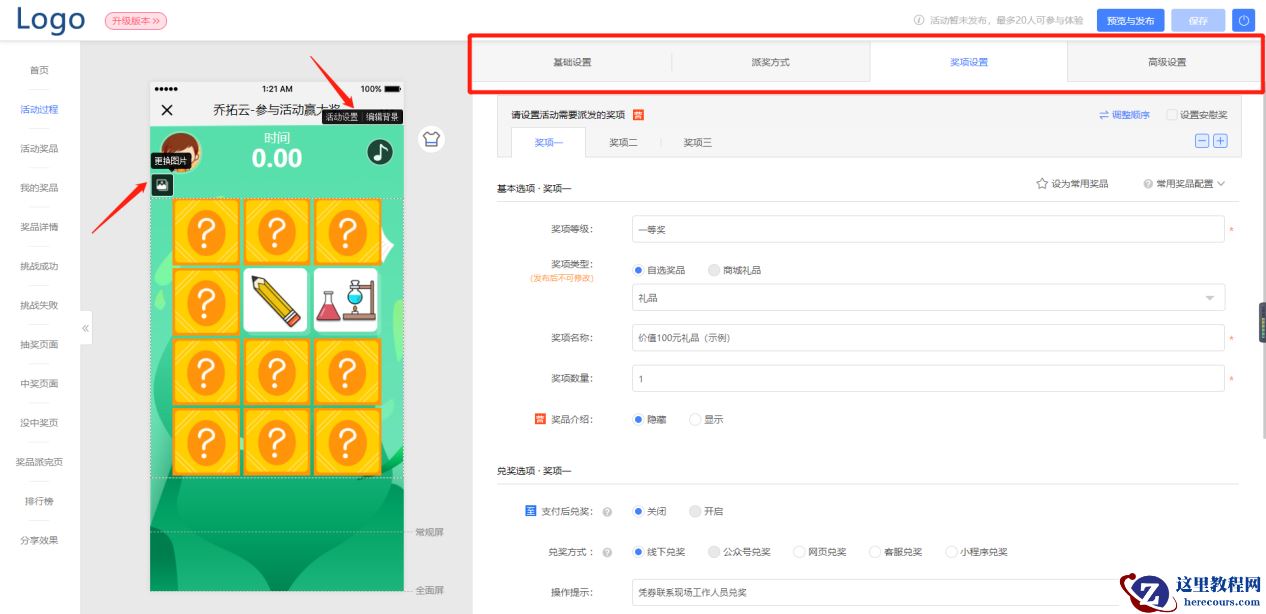Image resolution: width=1266 pixels, height=614 pixels.
Task: Collapse the left sidebar with the « arrow
Action: pyautogui.click(x=85, y=327)
